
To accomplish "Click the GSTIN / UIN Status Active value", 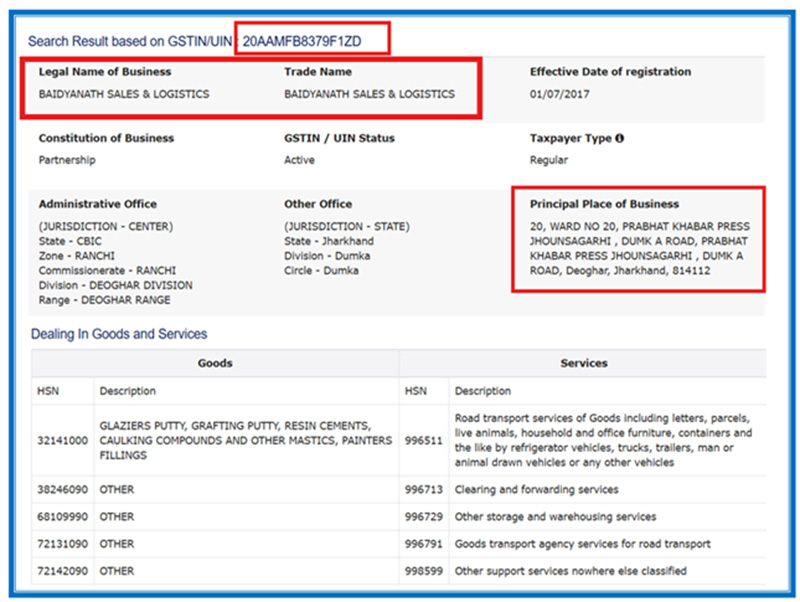I will point(299,160).
